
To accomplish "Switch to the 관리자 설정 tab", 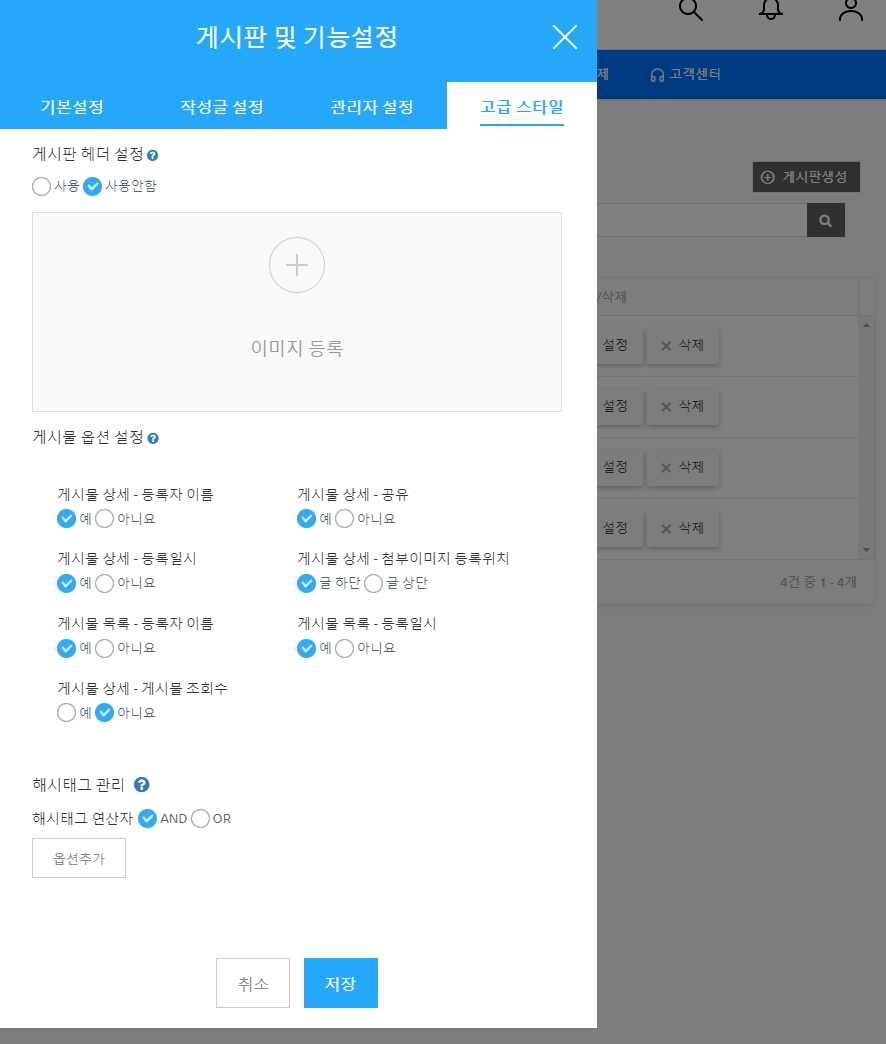I will (372, 107).
